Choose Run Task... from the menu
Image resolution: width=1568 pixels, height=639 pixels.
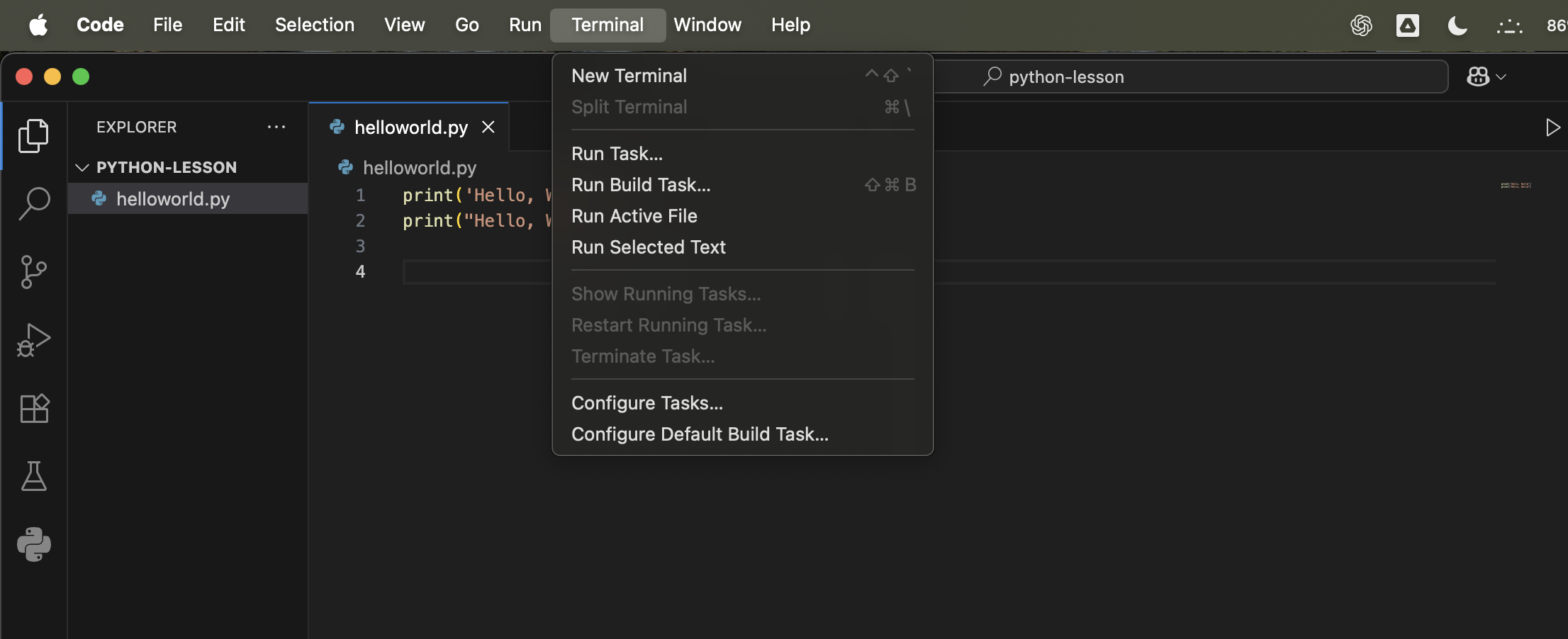click(x=742, y=154)
